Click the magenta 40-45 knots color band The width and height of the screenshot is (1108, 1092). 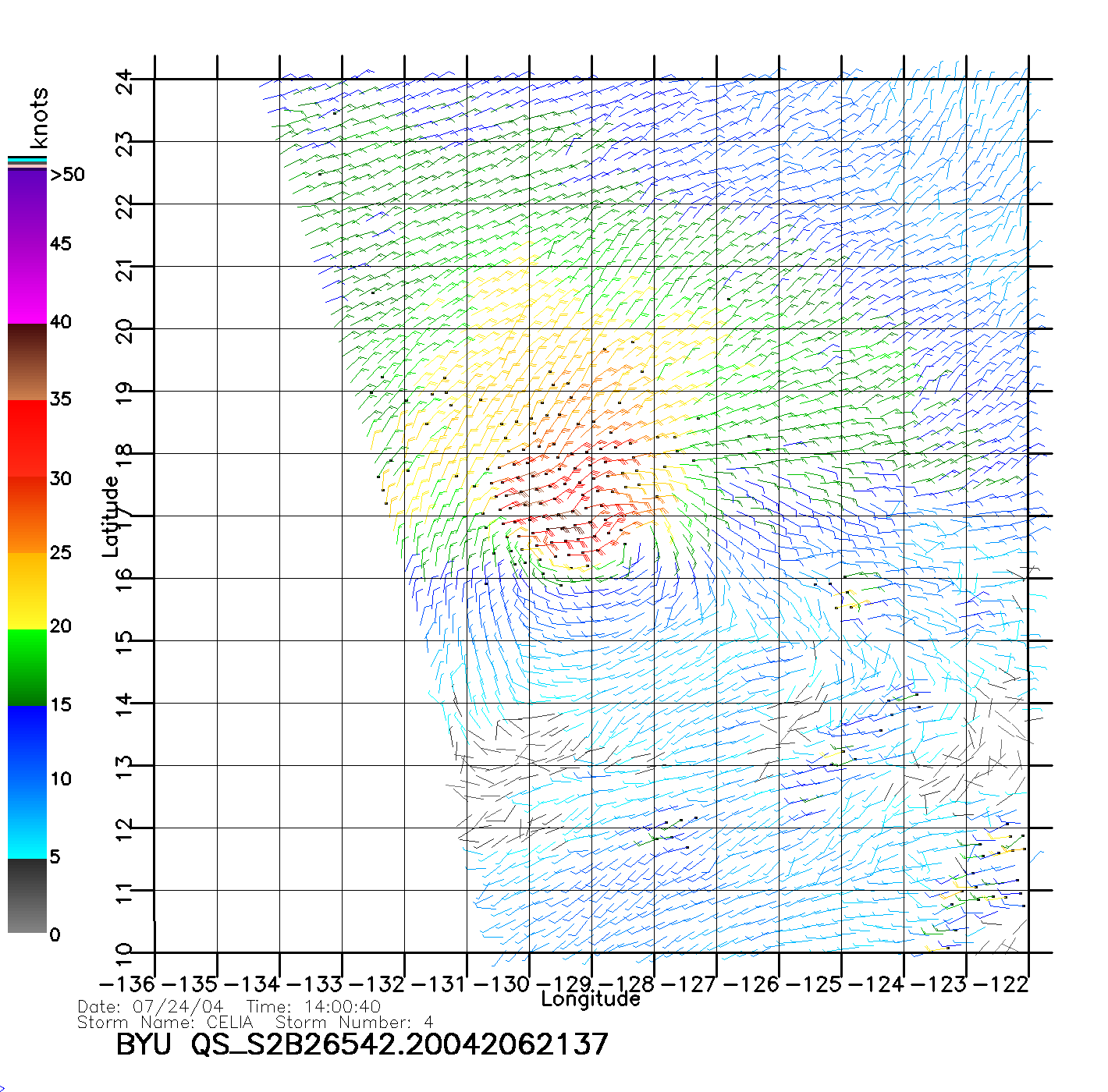point(27,285)
